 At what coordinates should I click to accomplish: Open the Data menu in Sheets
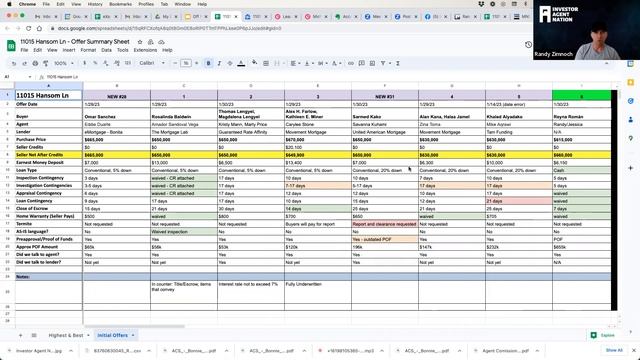point(106,50)
